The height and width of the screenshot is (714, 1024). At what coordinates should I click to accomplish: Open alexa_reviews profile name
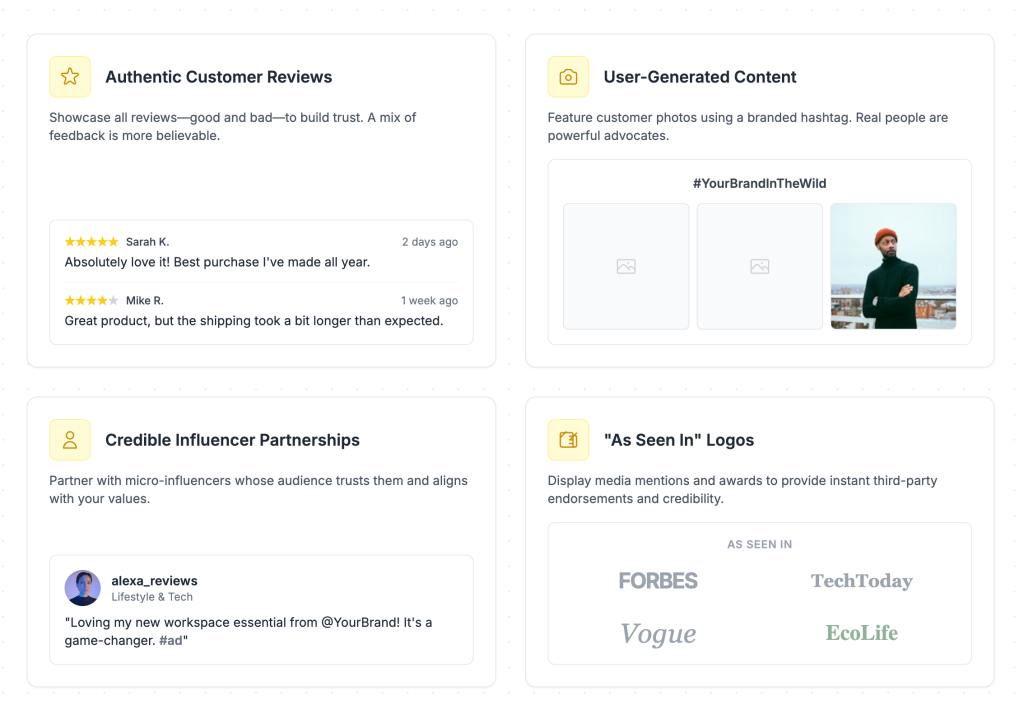click(154, 580)
